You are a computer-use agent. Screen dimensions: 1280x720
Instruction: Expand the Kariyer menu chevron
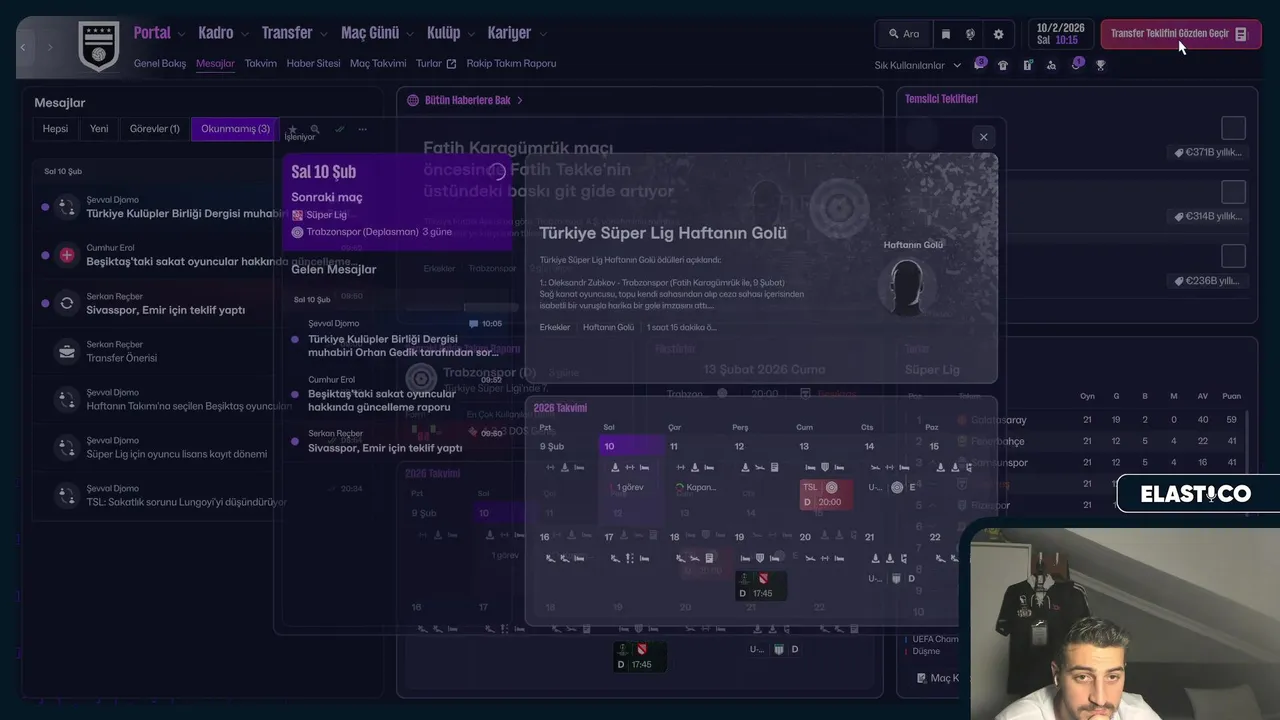pos(542,34)
